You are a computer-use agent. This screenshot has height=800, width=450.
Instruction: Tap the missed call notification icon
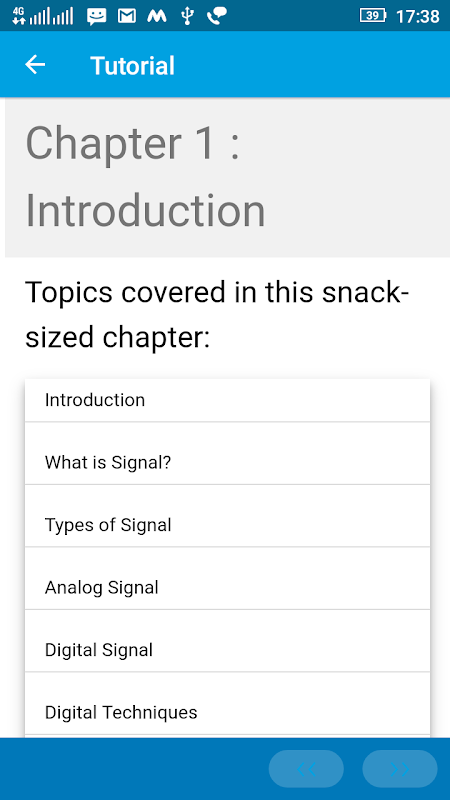tap(217, 16)
